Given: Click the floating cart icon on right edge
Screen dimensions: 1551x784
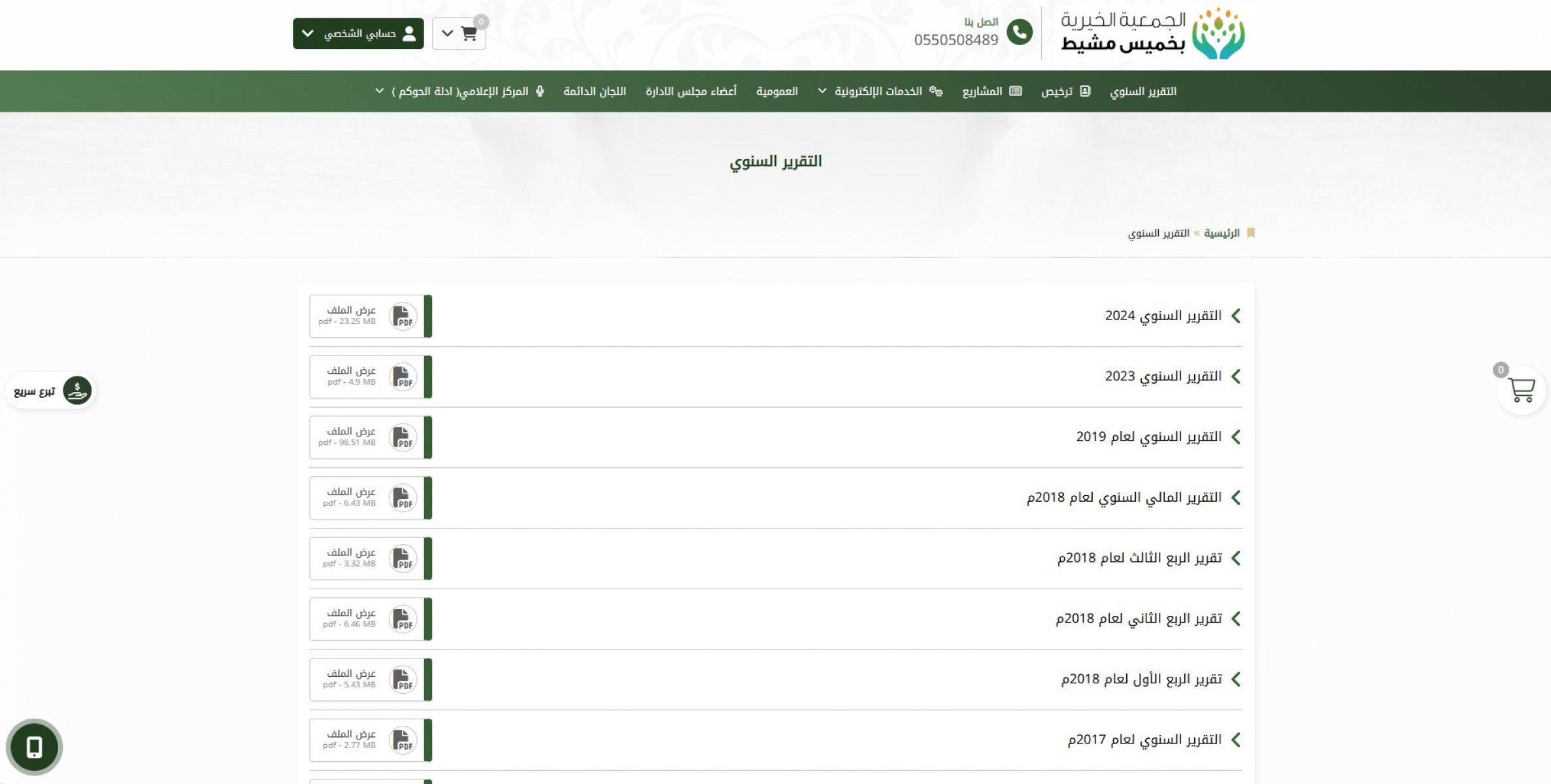Looking at the screenshot, I should [1521, 391].
